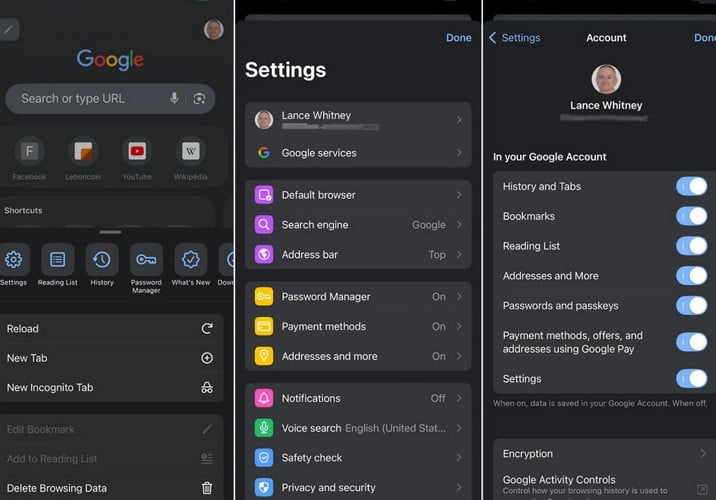Tap the Reload circular arrow icon
716x500 pixels.
pos(207,328)
